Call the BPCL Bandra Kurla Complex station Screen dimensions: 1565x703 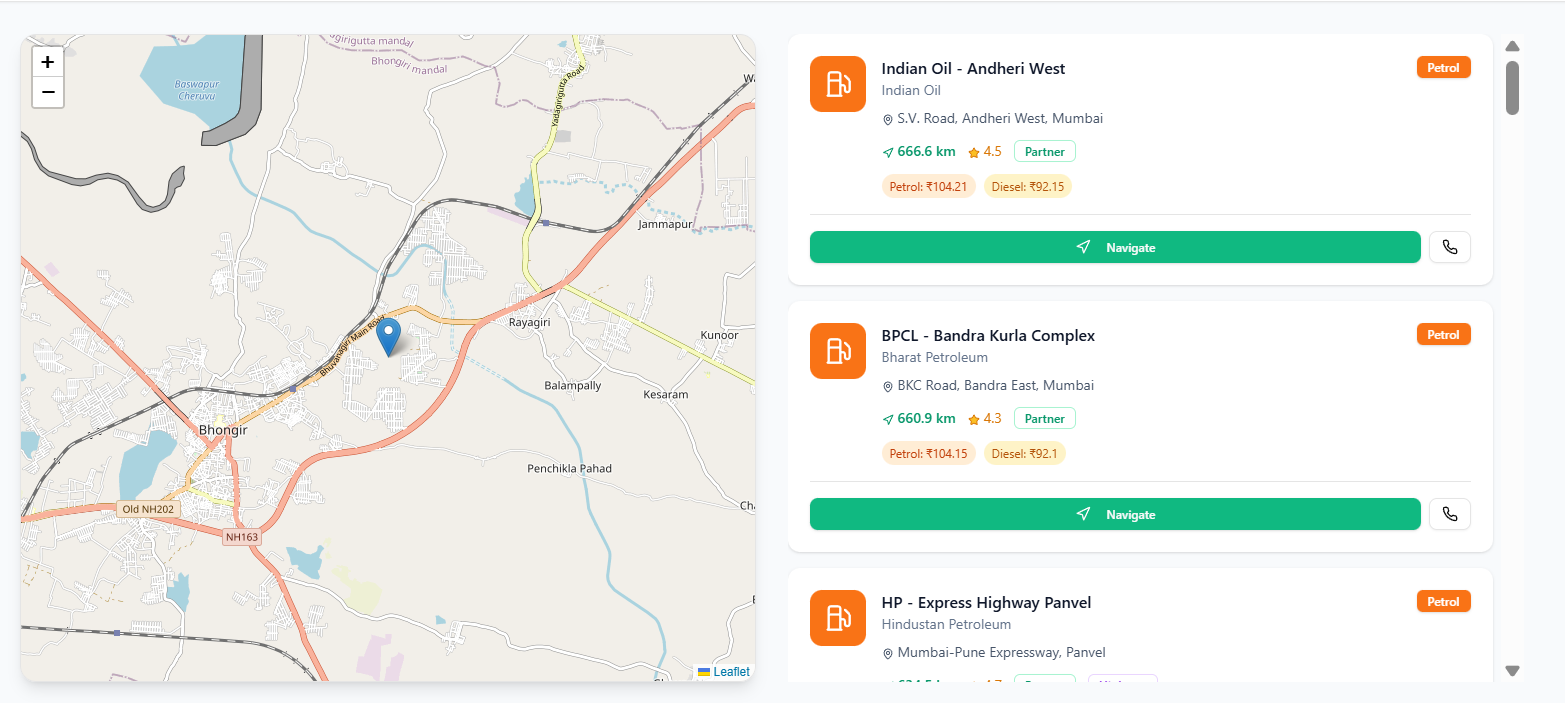[1450, 514]
